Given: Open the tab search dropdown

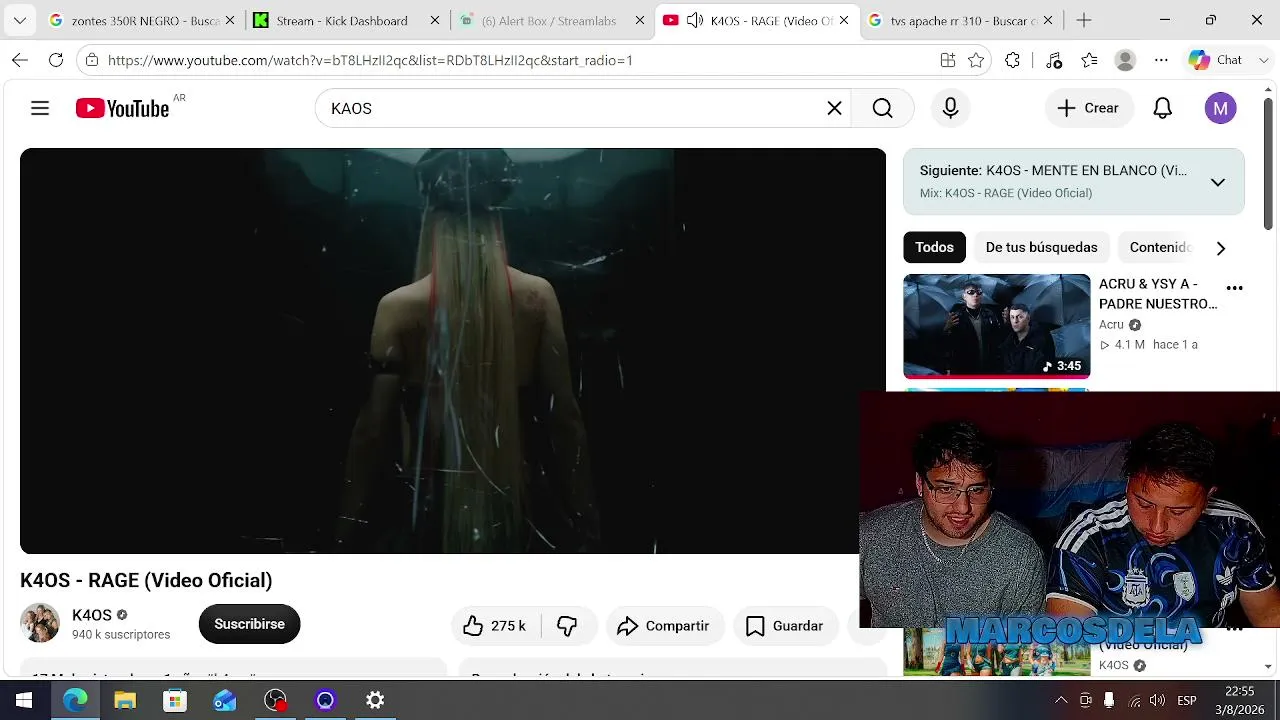Looking at the screenshot, I should (x=20, y=20).
